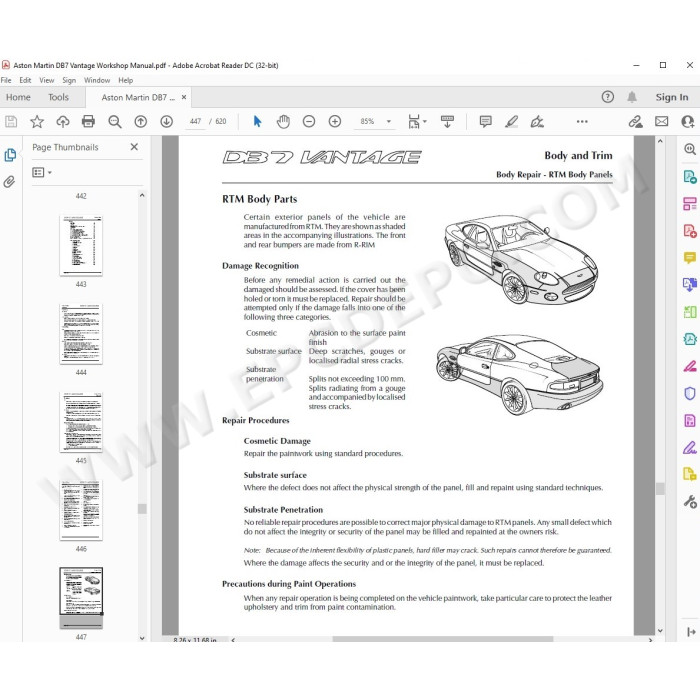Close the Aston Martin DB7 document tab
This screenshot has width=700, height=700.
(184, 97)
